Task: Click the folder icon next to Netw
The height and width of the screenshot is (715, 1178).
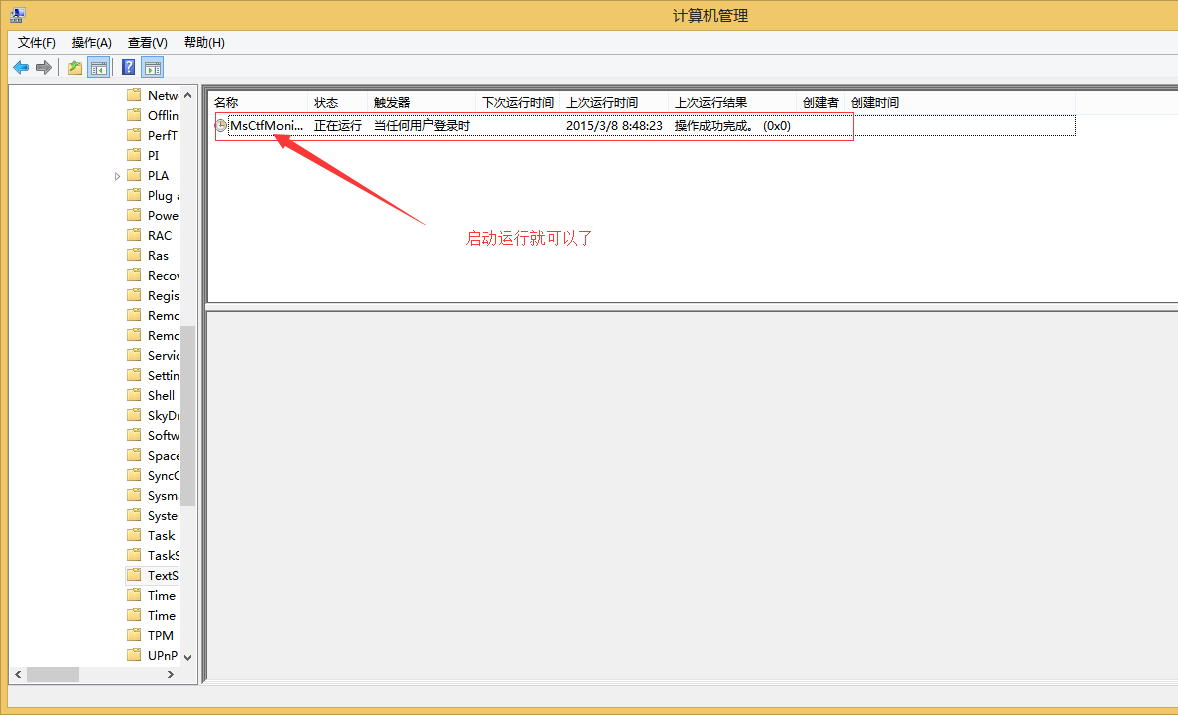Action: click(x=134, y=95)
